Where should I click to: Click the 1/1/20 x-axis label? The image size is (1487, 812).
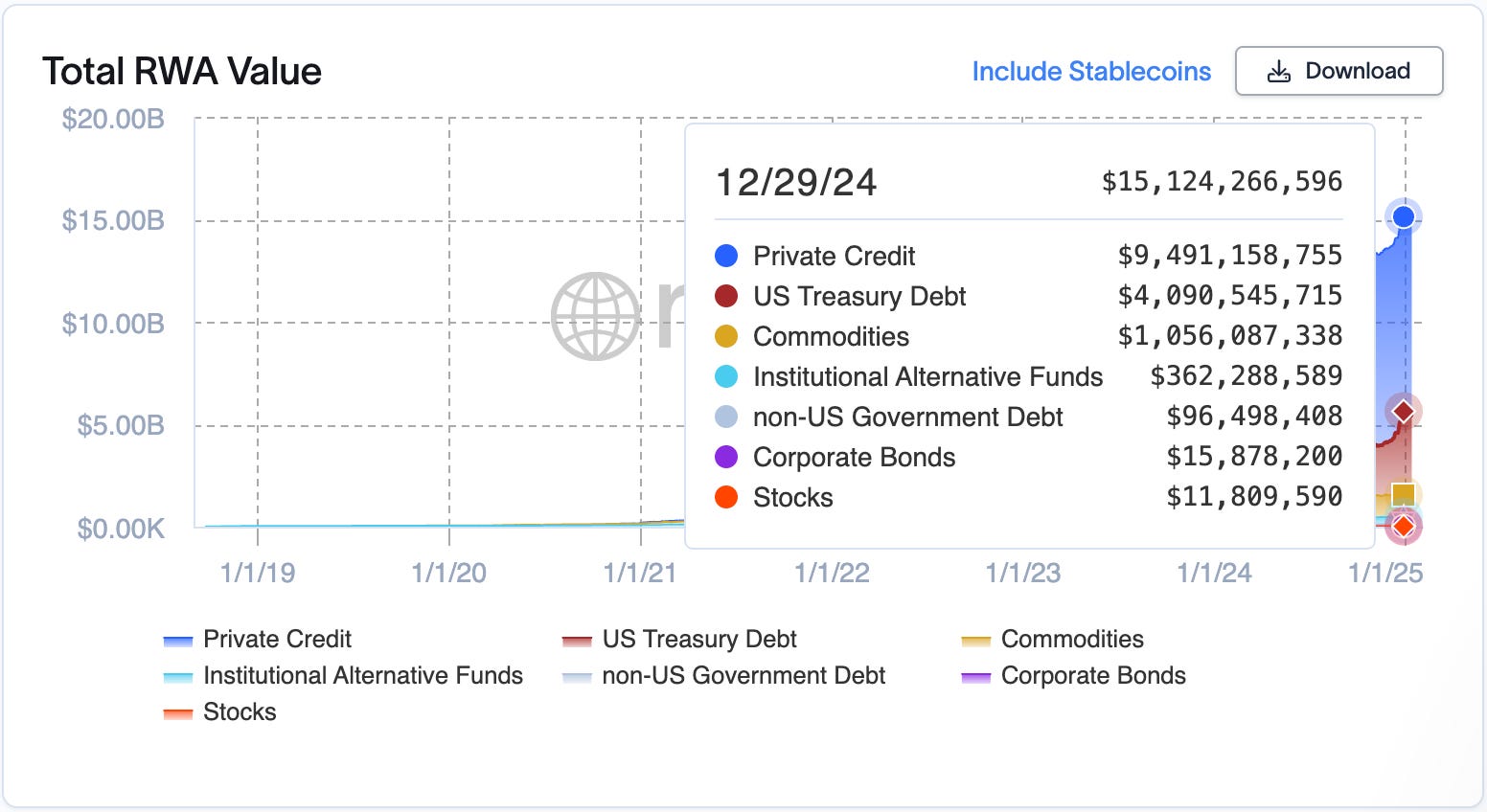click(449, 573)
